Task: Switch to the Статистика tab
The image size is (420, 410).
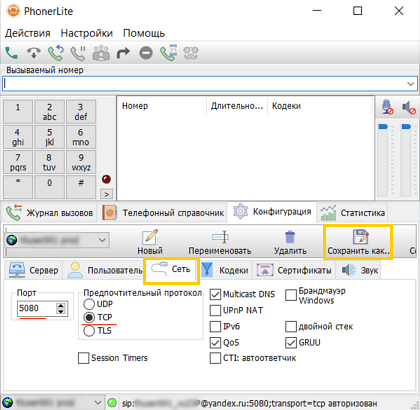Action: tap(352, 213)
